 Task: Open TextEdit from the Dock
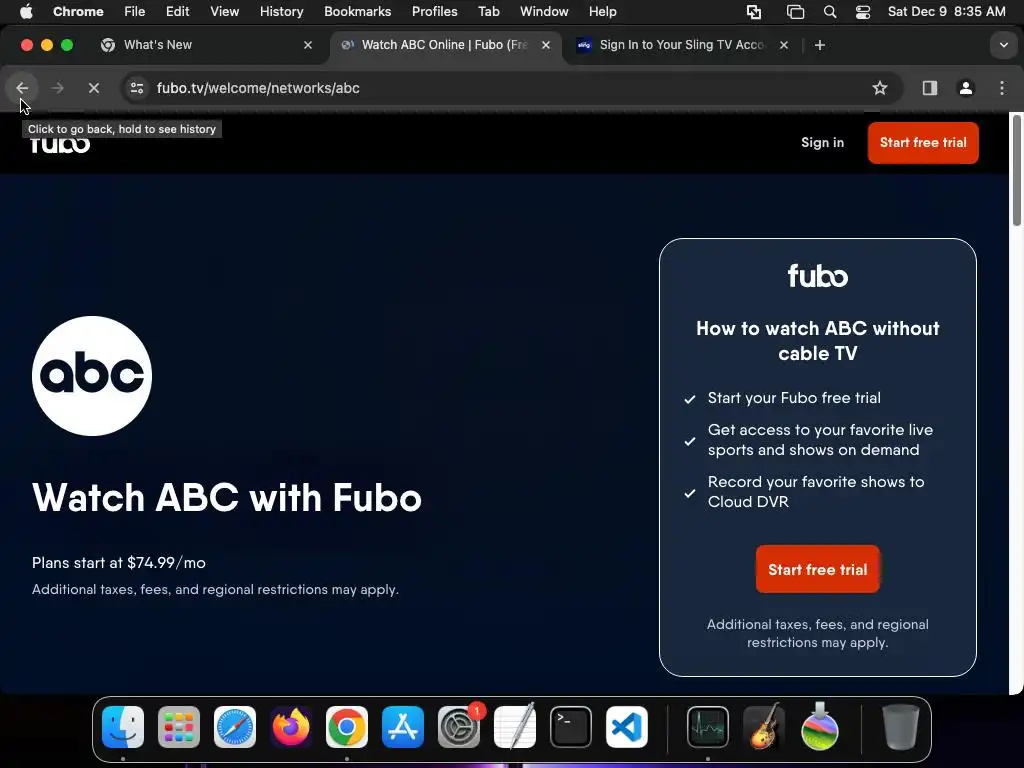point(515,727)
